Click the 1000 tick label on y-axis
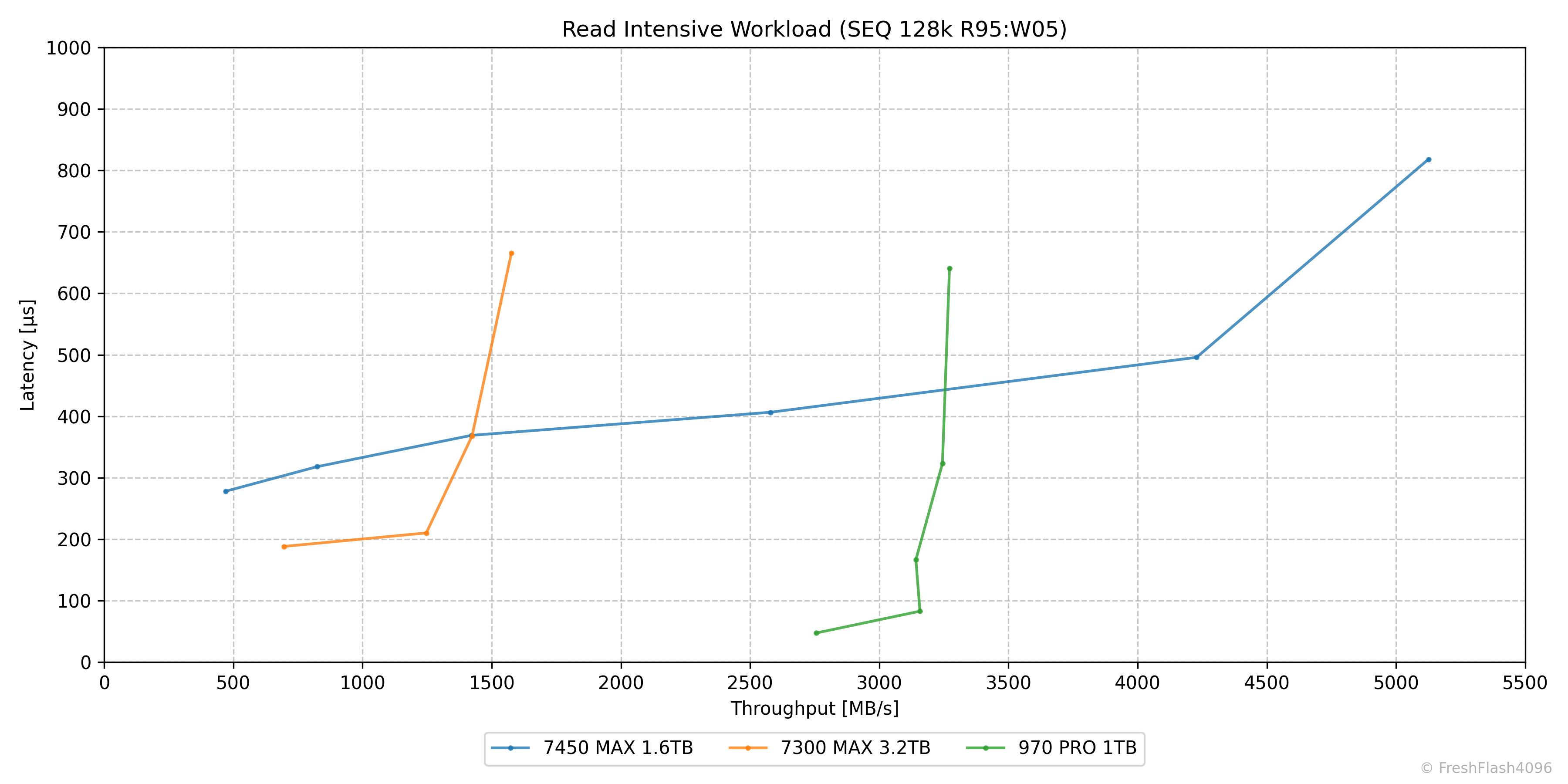This screenshot has height=784, width=1568. [68, 48]
